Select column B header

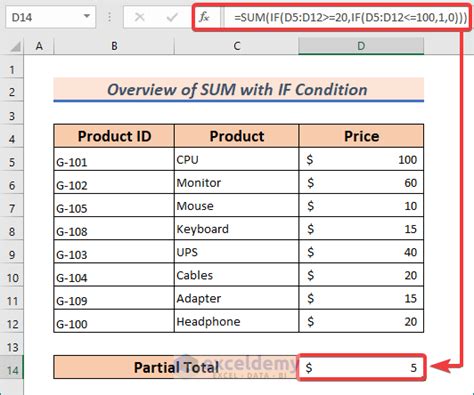(114, 46)
